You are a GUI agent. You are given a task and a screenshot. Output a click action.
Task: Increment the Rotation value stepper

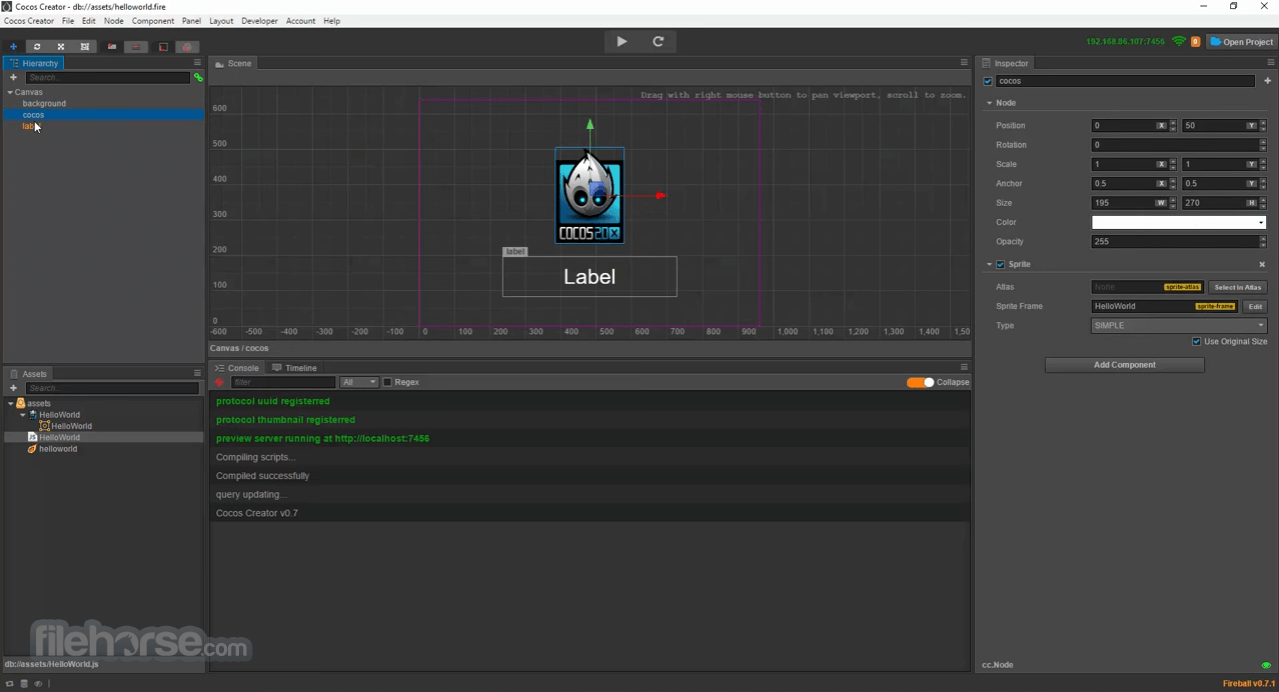pos(1263,141)
